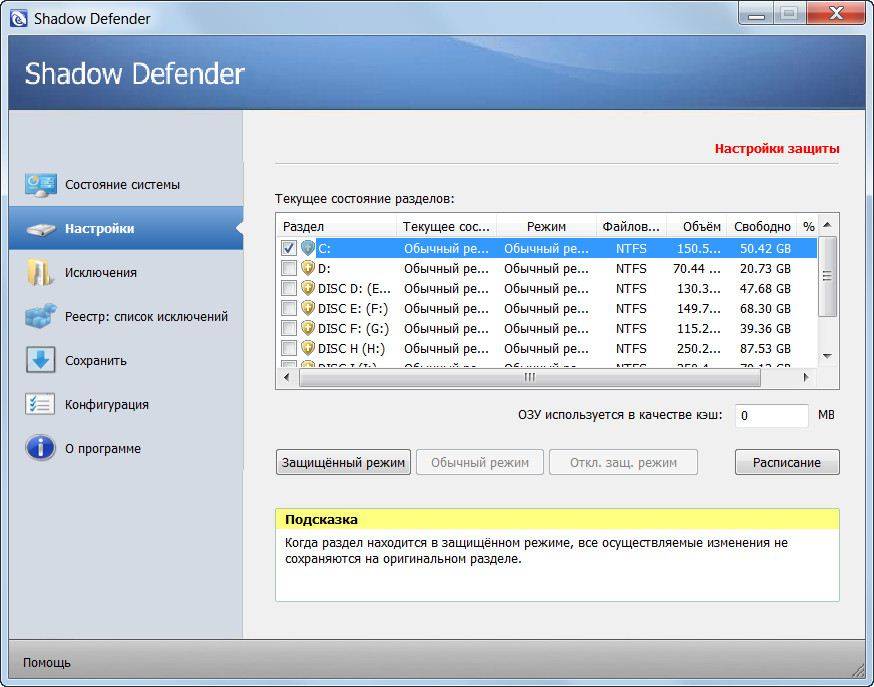Screen dimensions: 874x687
Task: Uncheck the C: partition checkbox
Action: [x=289, y=248]
